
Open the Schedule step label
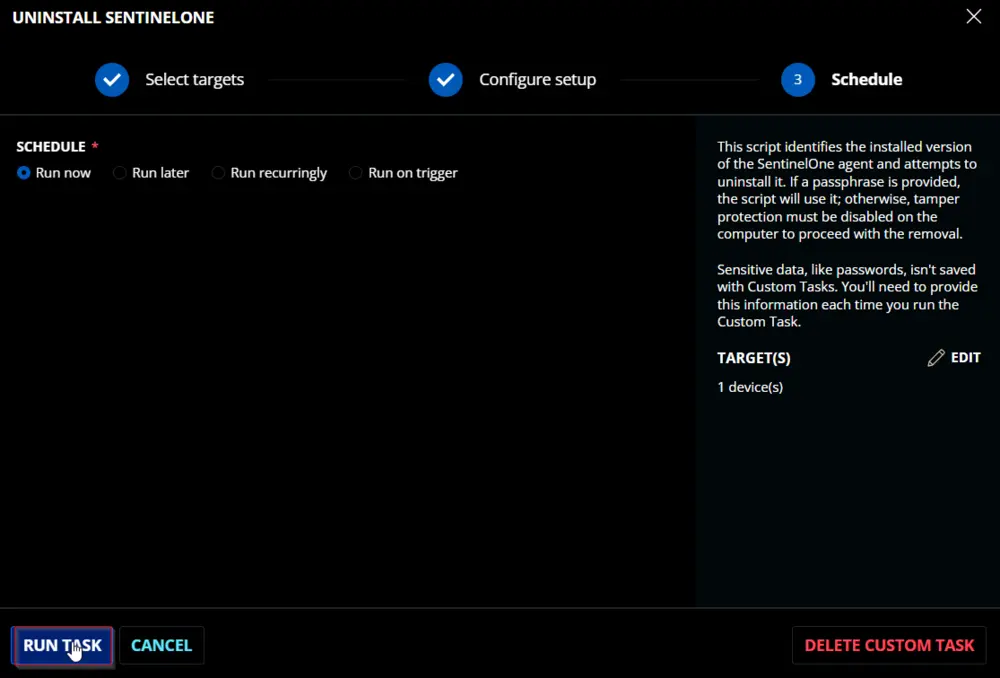pyautogui.click(x=867, y=80)
